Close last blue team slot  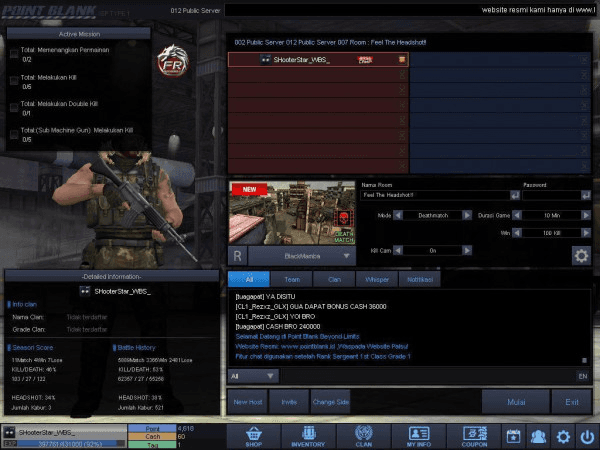584,166
